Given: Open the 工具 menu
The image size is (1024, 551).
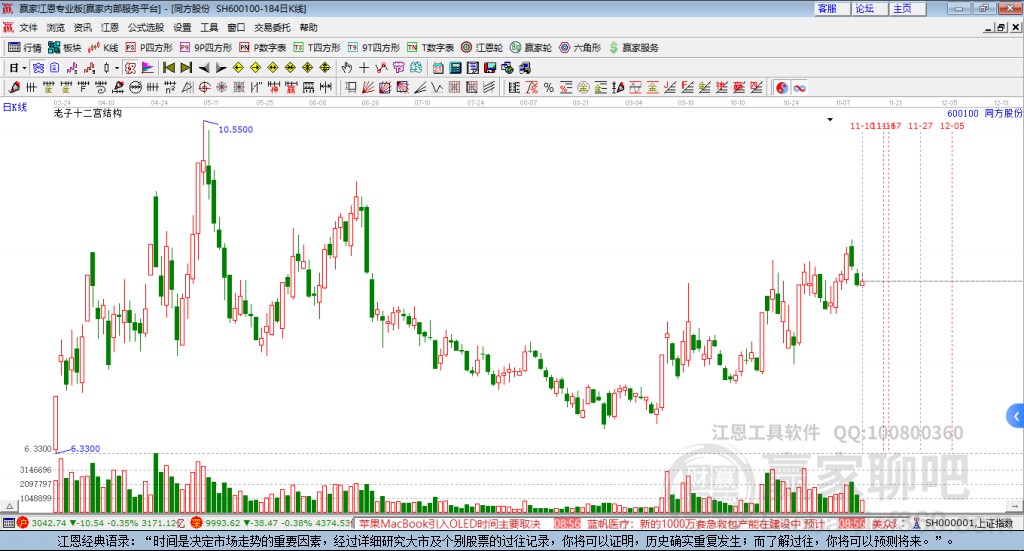Looking at the screenshot, I should [209, 27].
